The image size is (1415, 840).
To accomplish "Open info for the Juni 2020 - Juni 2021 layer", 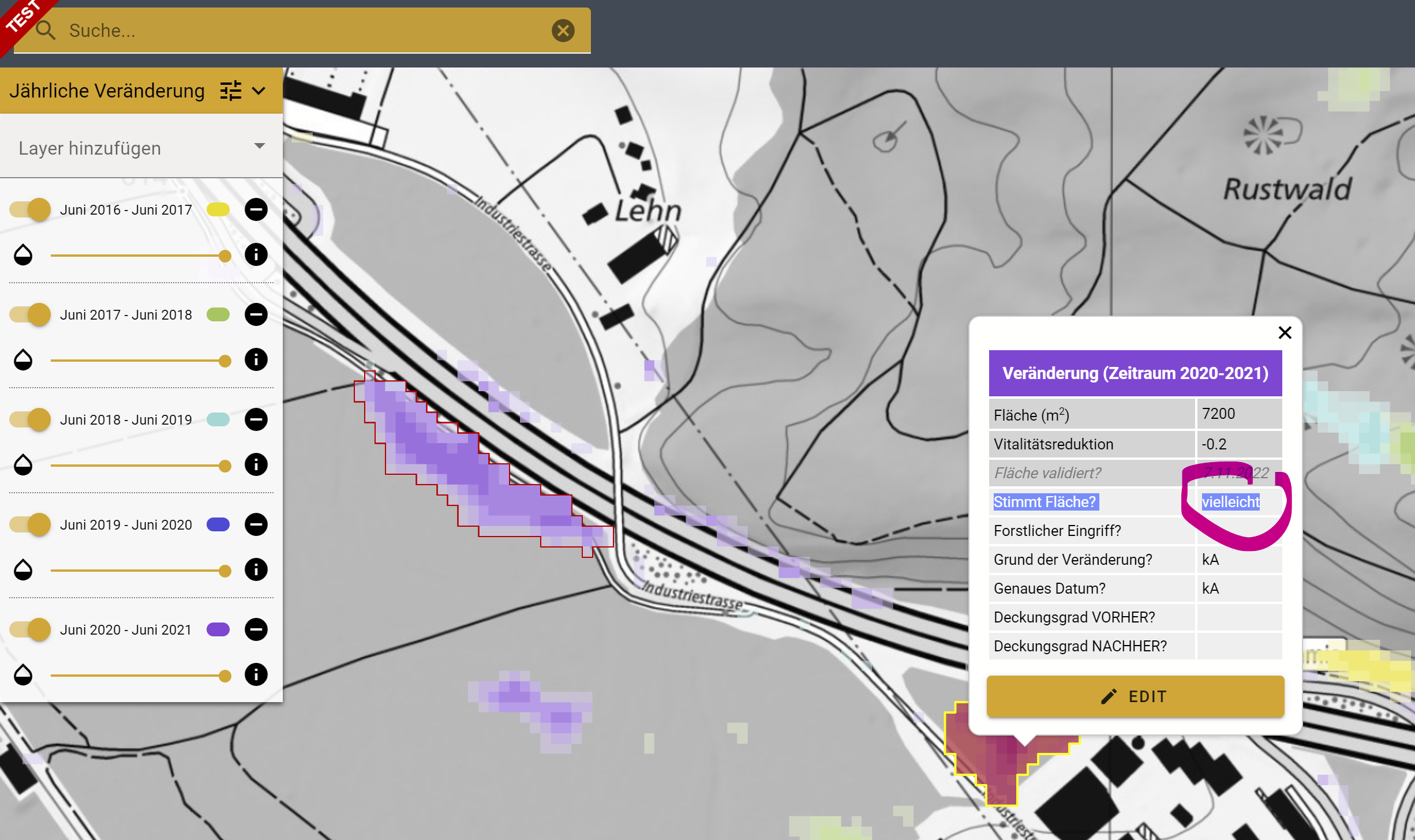I will (x=256, y=675).
